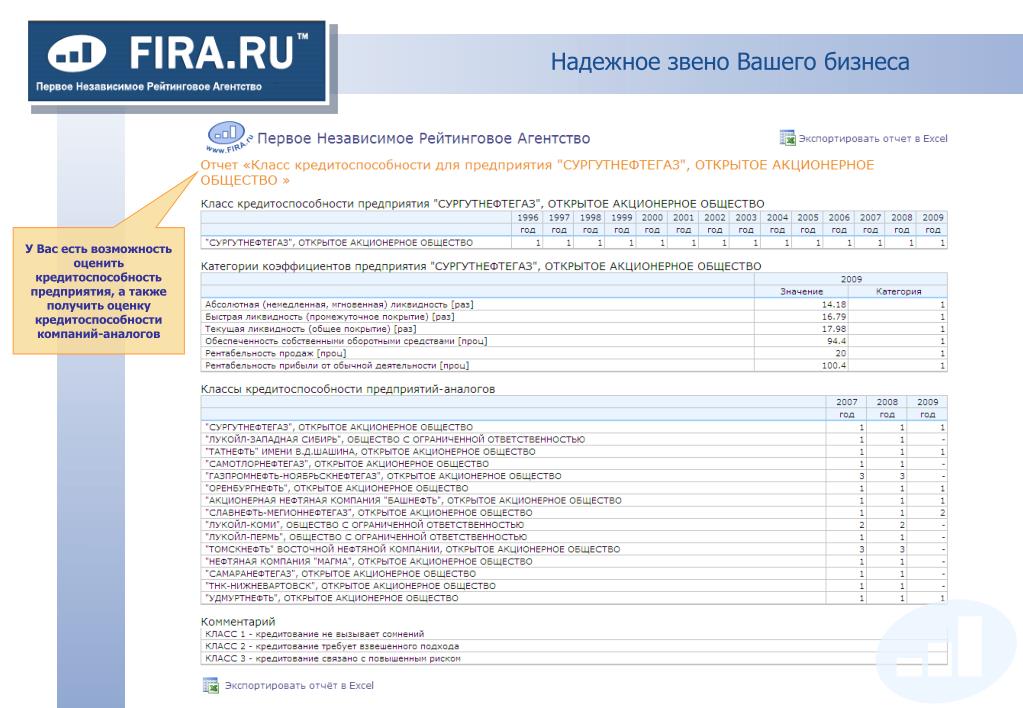The image size is (1023, 708).
Task: Click the Excel icon beside the top export link
Action: click(787, 138)
